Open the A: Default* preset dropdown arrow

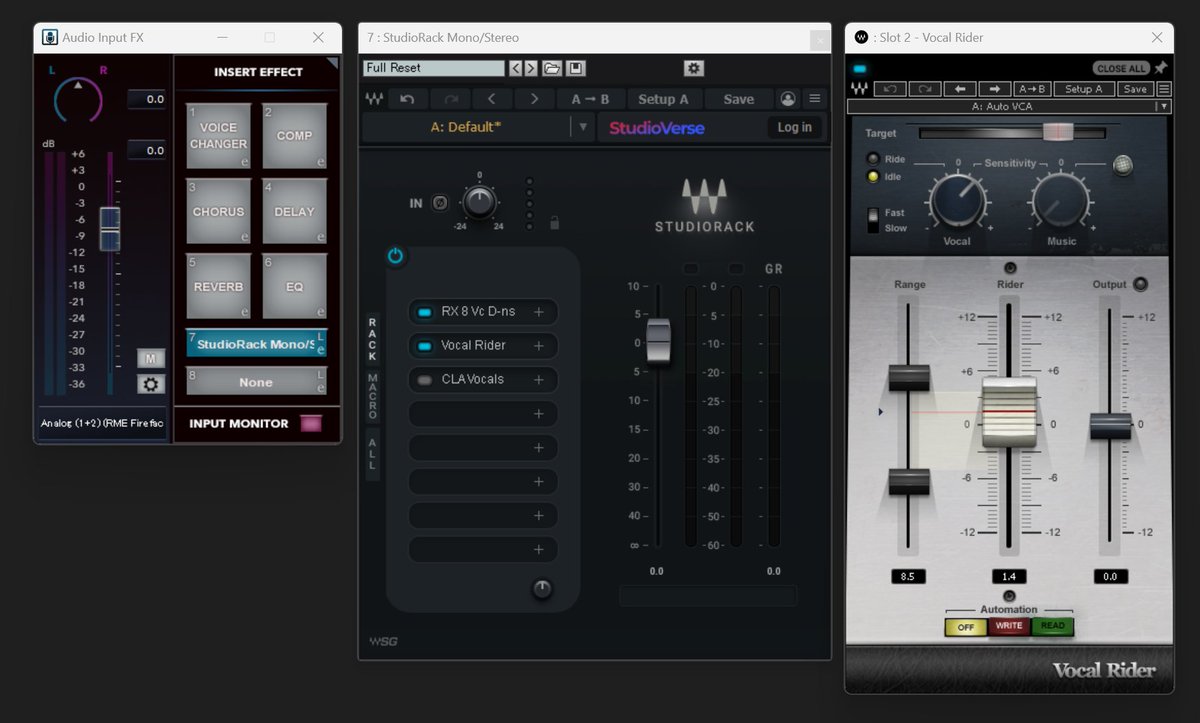[x=583, y=127]
